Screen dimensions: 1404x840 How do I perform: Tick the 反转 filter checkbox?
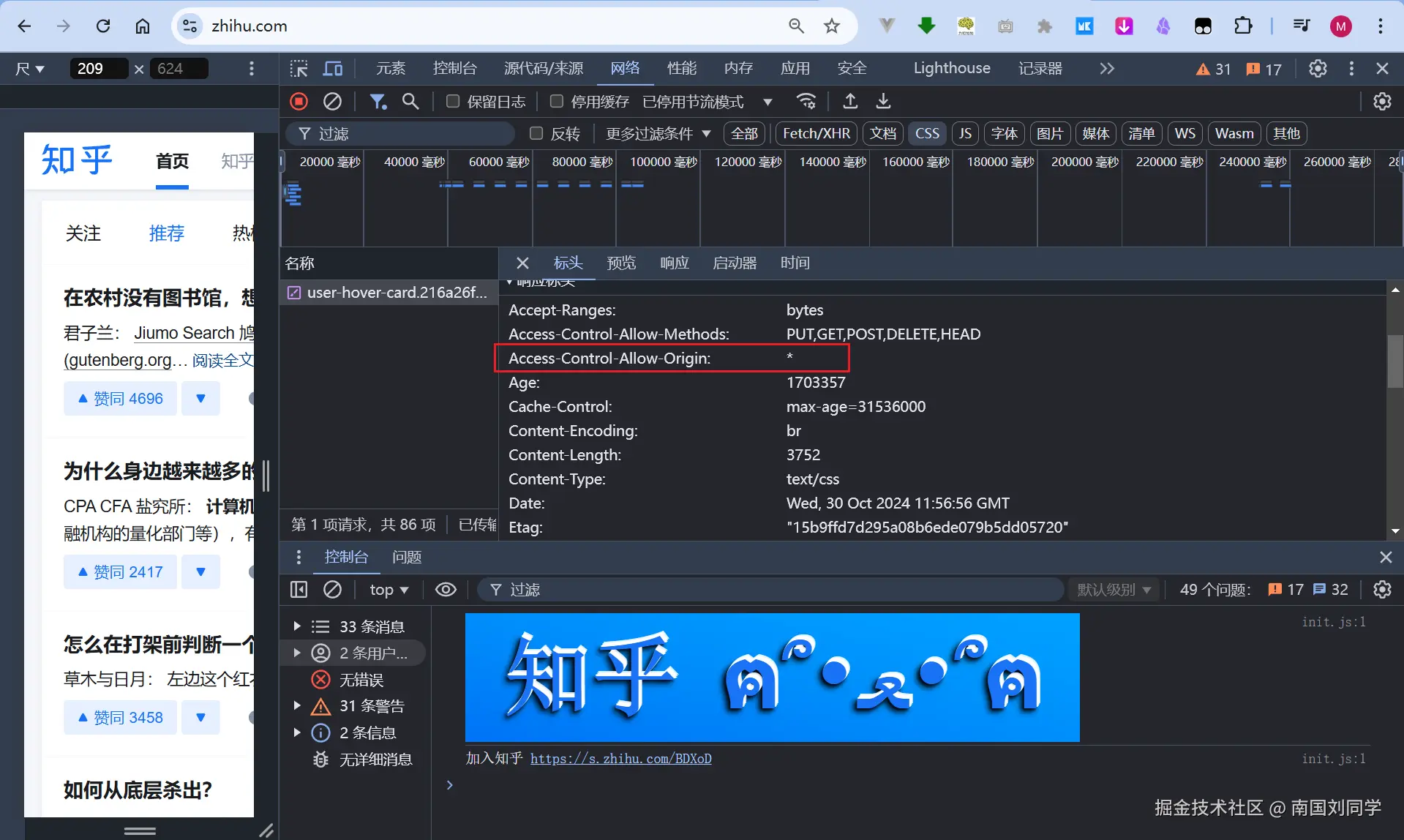[x=536, y=133]
